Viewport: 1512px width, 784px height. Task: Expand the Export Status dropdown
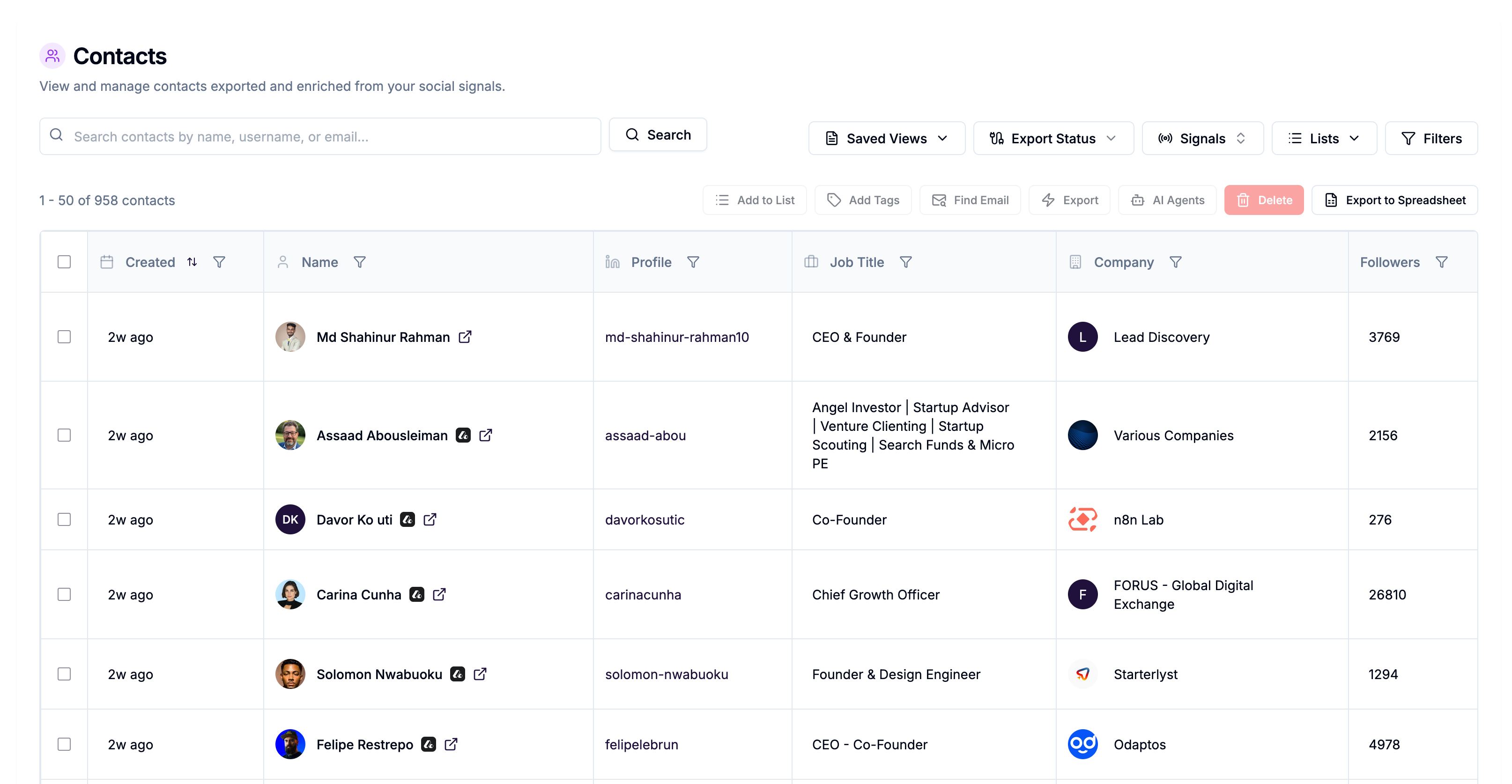[1053, 139]
